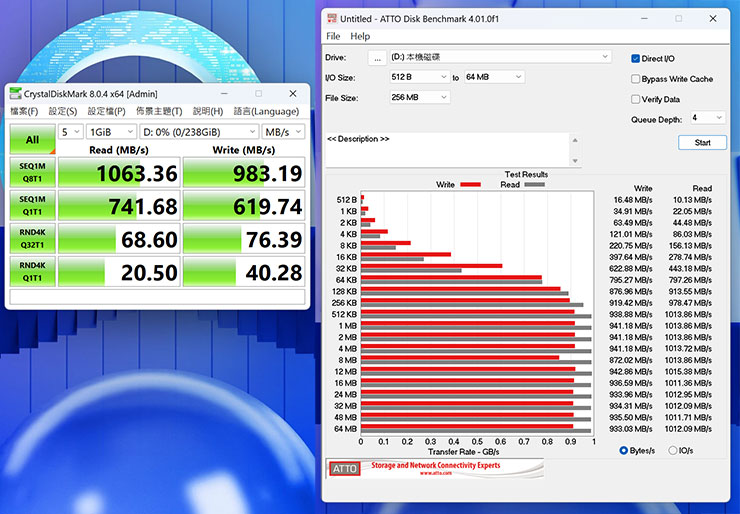Click the 76.39 write result value
Viewport: 740px width, 514px height.
click(x=274, y=240)
